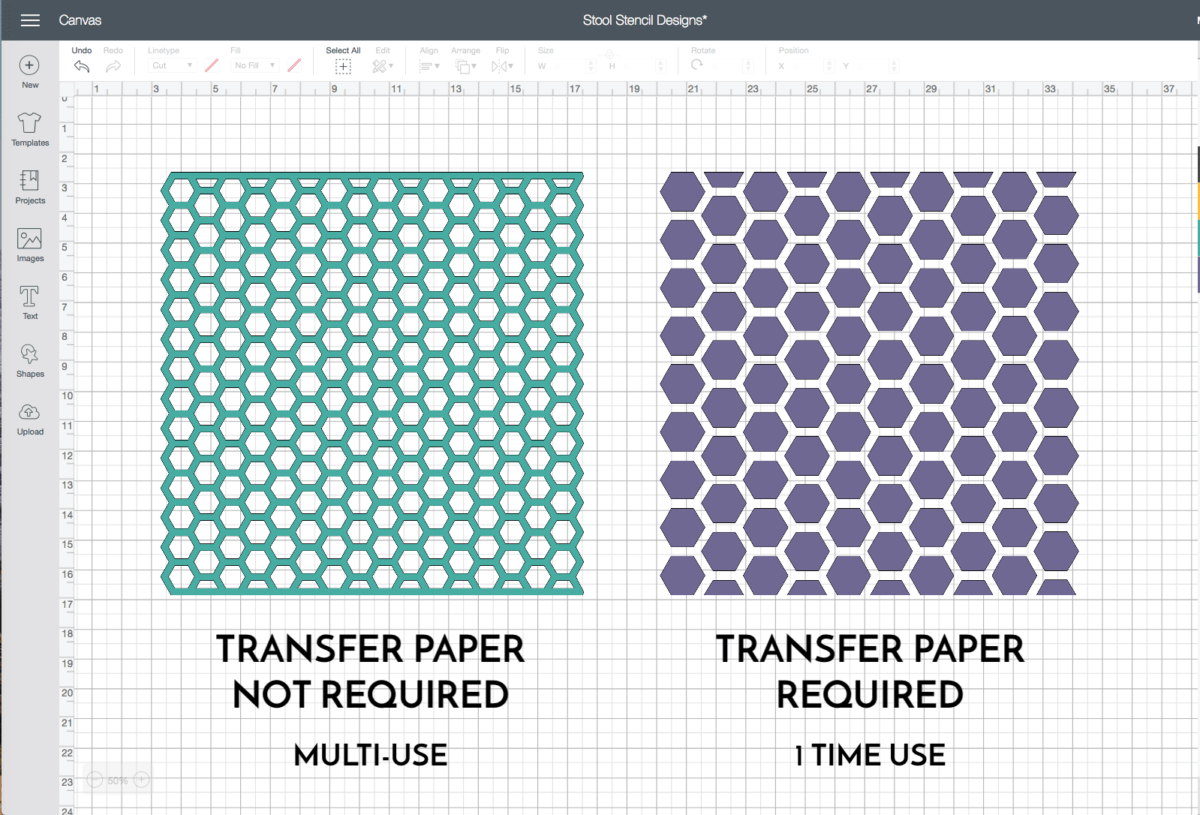Click the Undo arrow
The height and width of the screenshot is (815, 1200).
(82, 64)
